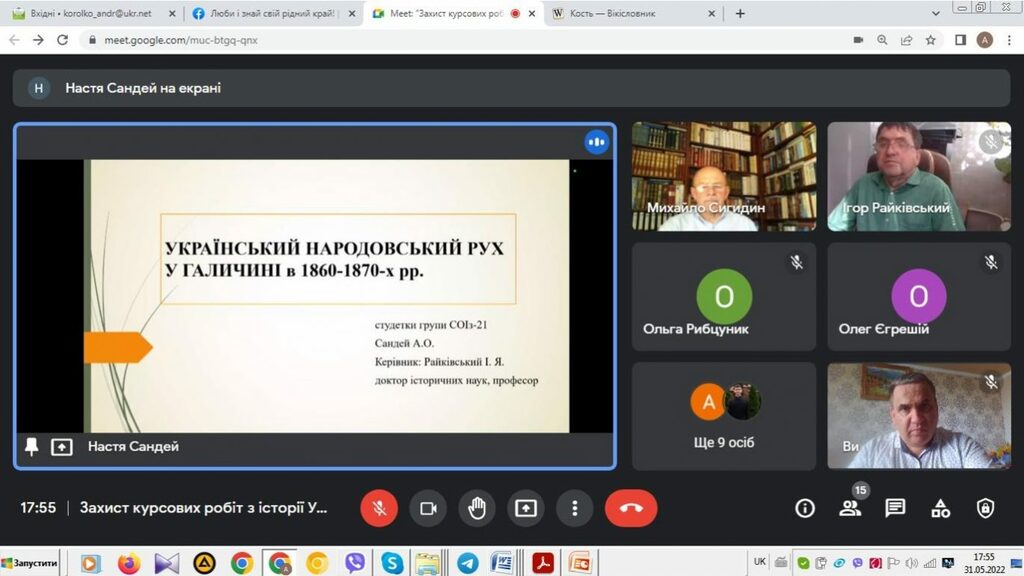
Task: Open the chat with everyone panel
Action: (895, 508)
